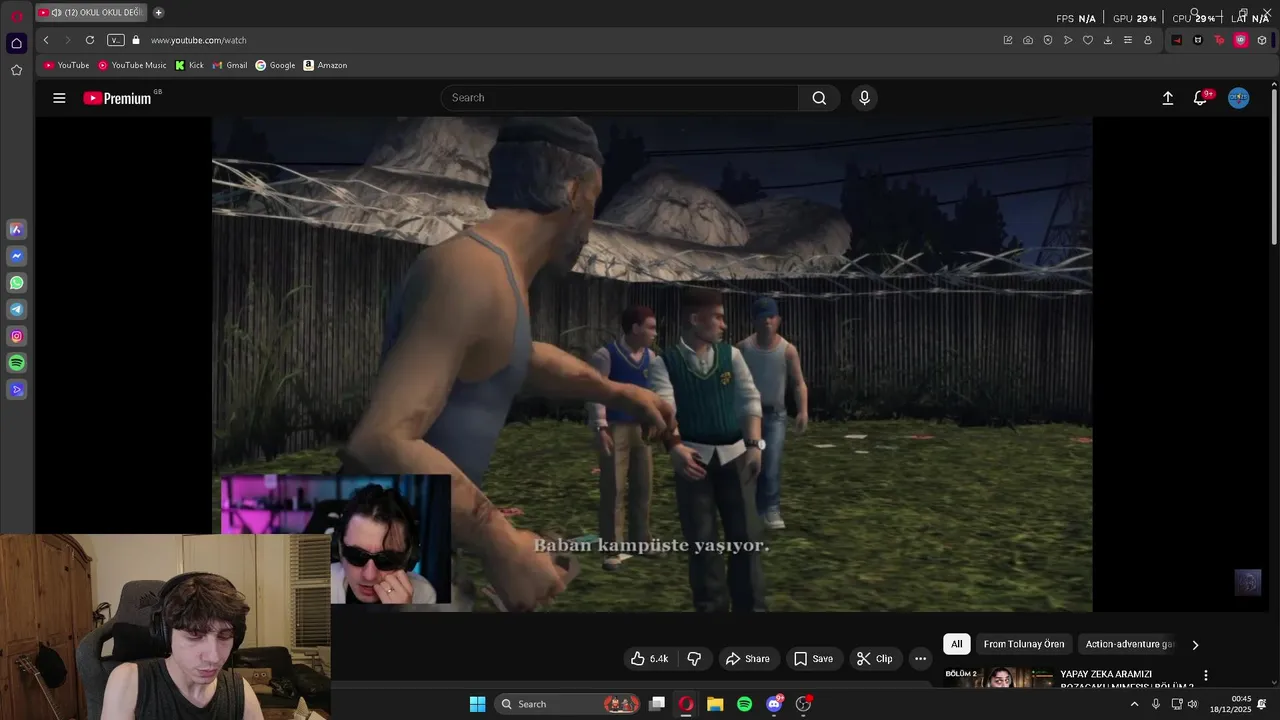Image resolution: width=1280 pixels, height=720 pixels.
Task: Click the YouTube create upload icon
Action: click(x=1167, y=98)
